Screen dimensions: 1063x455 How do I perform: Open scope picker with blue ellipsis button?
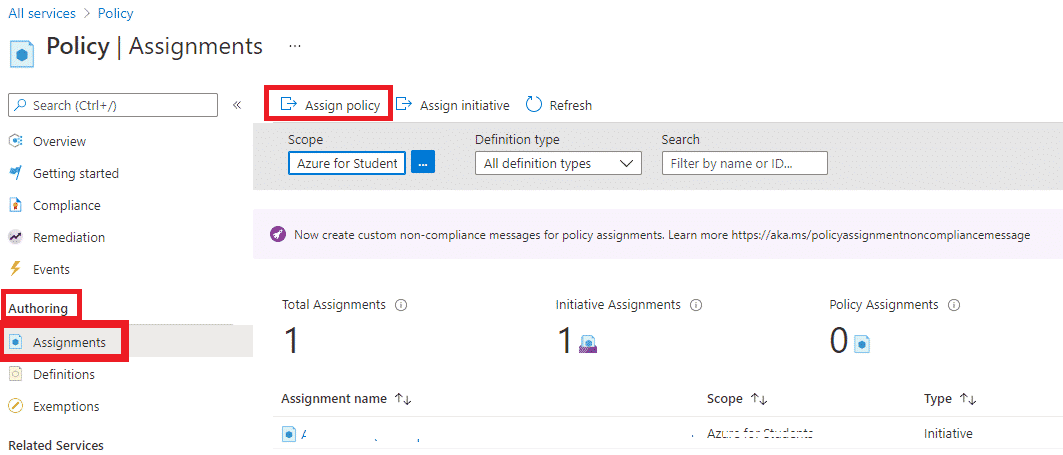click(x=422, y=163)
